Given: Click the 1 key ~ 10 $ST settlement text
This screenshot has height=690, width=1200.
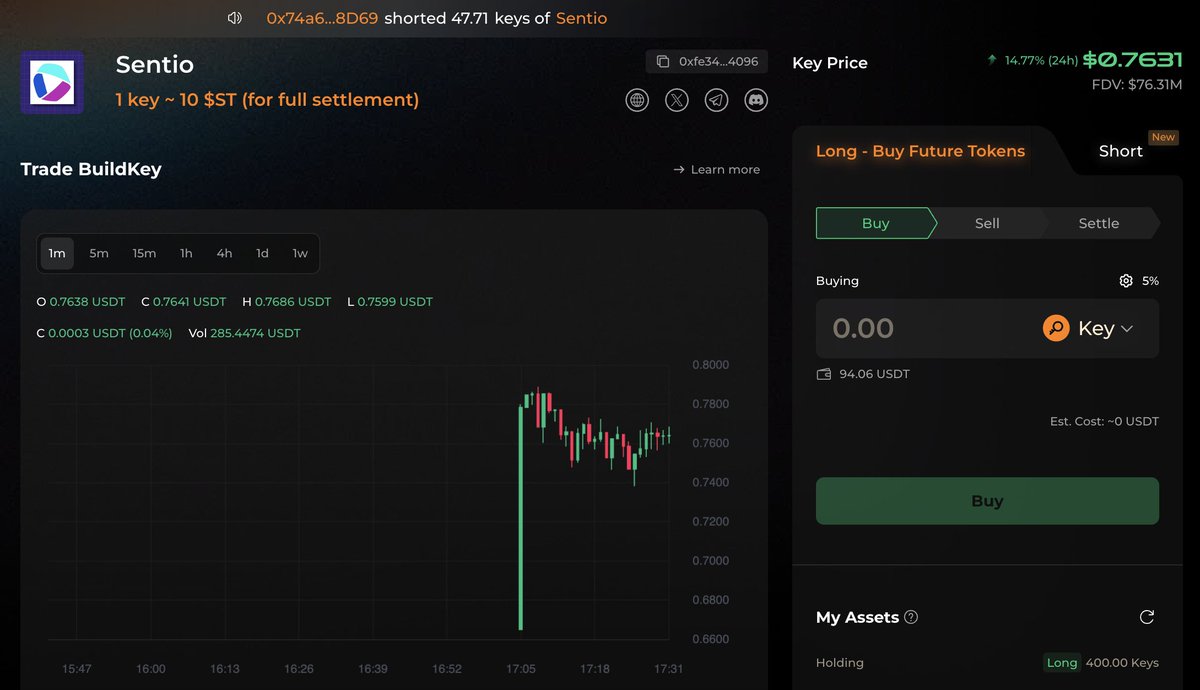Looking at the screenshot, I should [x=267, y=100].
